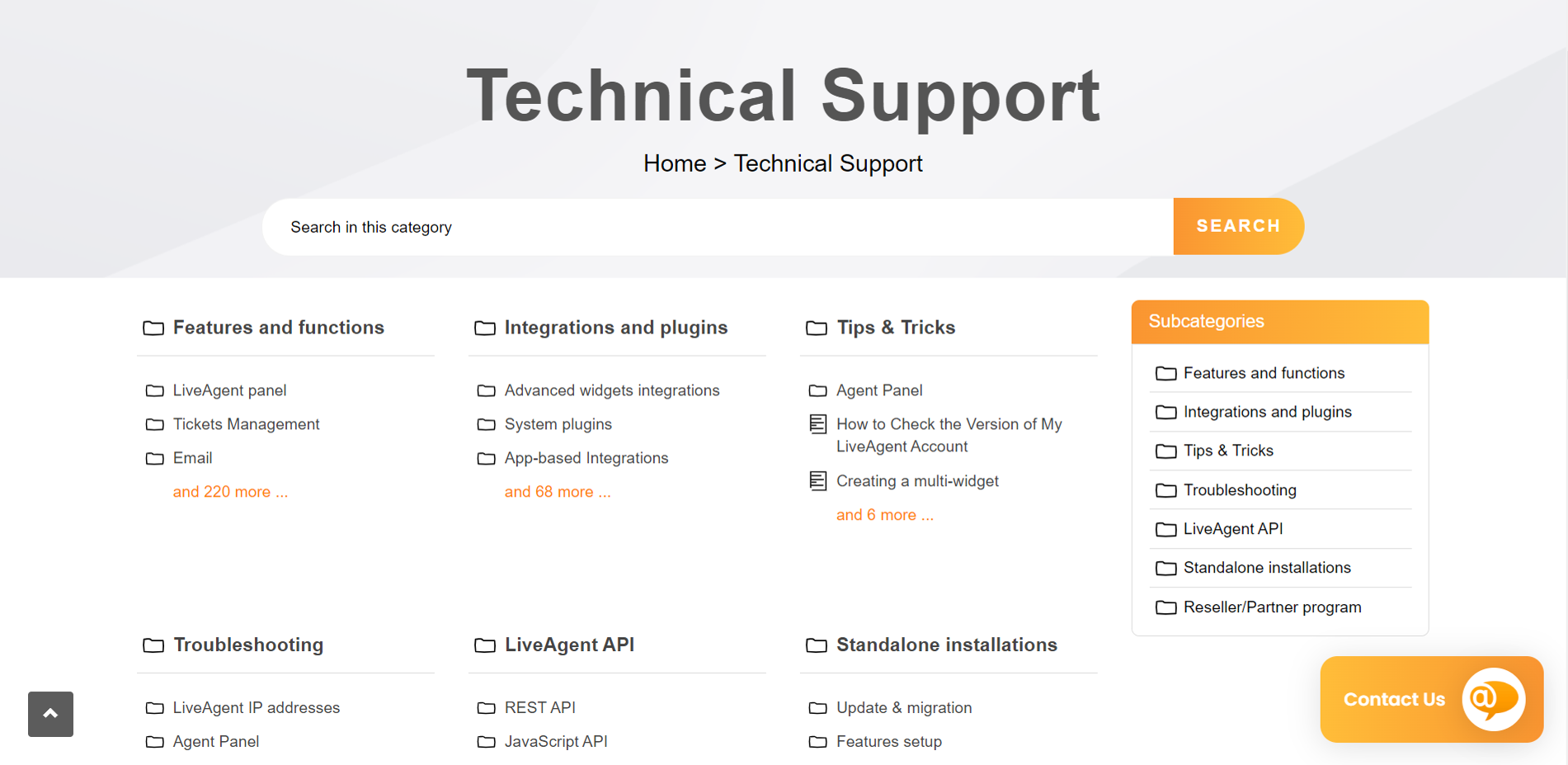Open the Advanced widgets integrations folder
The width and height of the screenshot is (1568, 765).
pyautogui.click(x=612, y=390)
